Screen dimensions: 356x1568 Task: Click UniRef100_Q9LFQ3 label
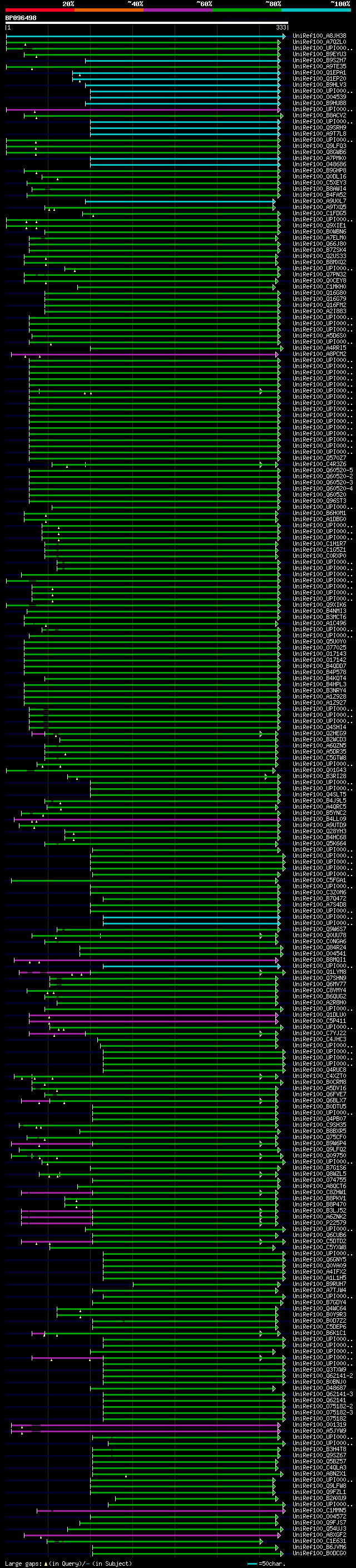(319, 146)
